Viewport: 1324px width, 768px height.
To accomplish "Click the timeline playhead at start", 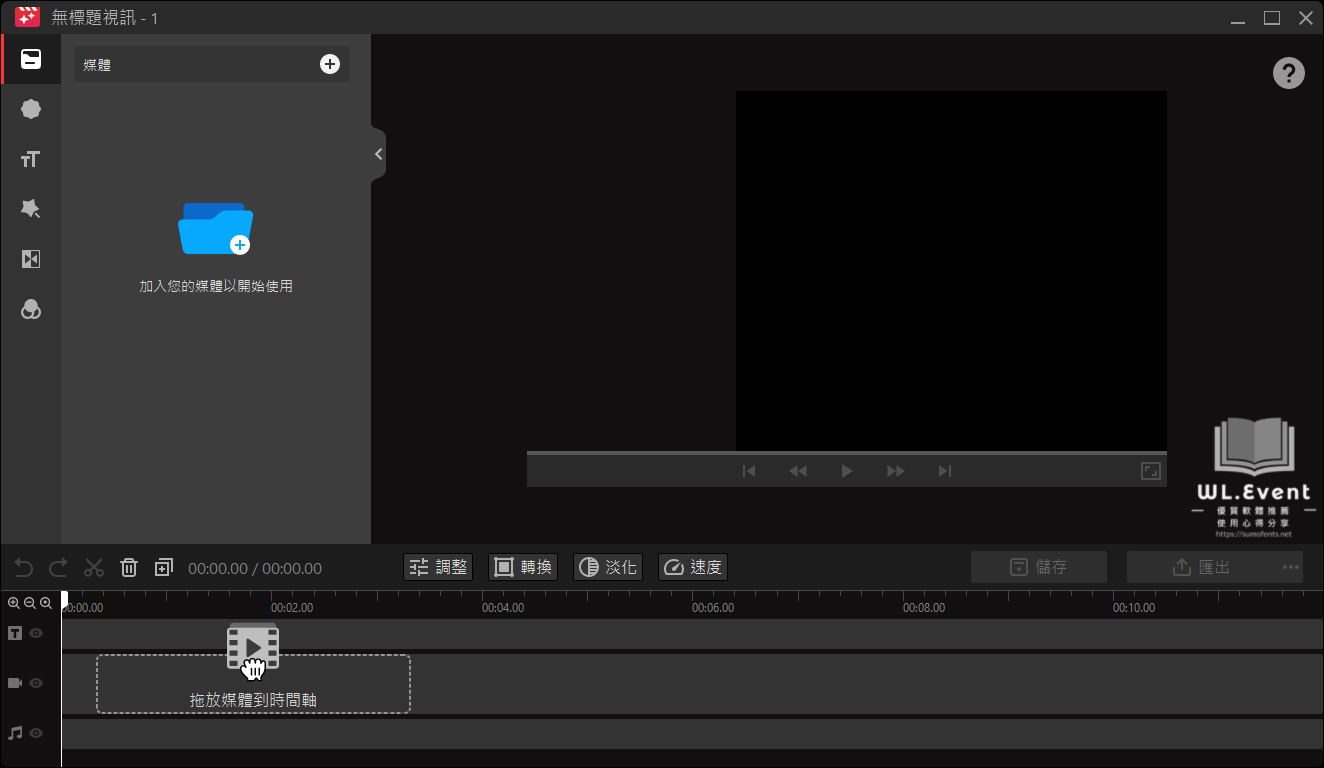I will point(64,598).
